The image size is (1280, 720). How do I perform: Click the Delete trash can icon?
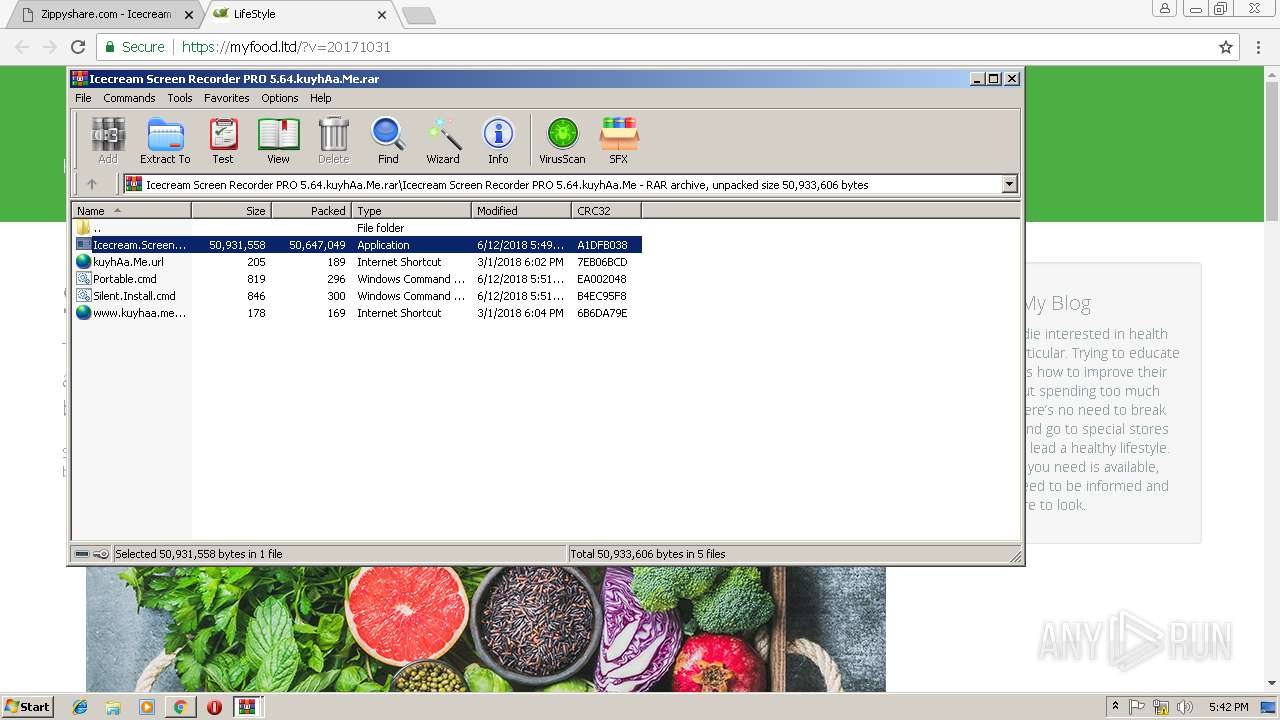[x=333, y=140]
